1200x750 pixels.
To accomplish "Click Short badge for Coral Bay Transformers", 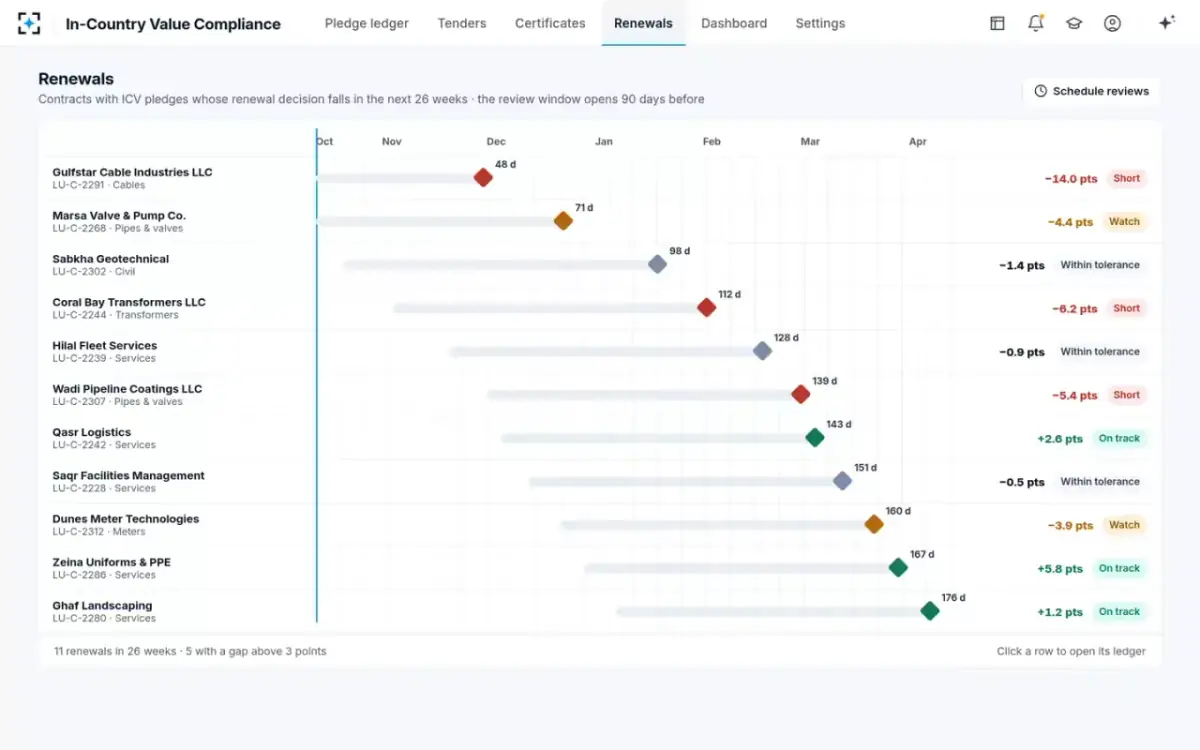I will [1127, 308].
